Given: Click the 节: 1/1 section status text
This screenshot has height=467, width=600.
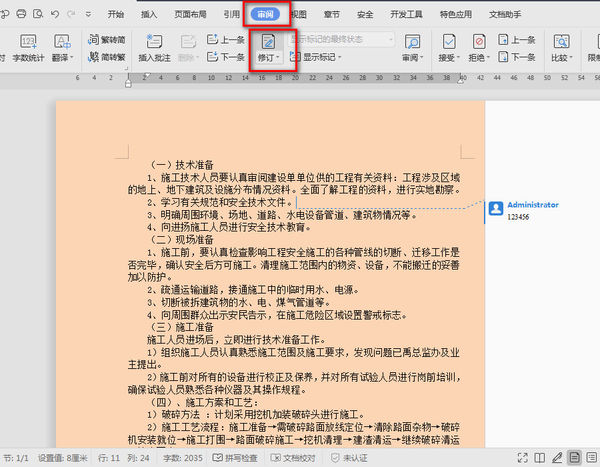Looking at the screenshot, I should 16,458.
